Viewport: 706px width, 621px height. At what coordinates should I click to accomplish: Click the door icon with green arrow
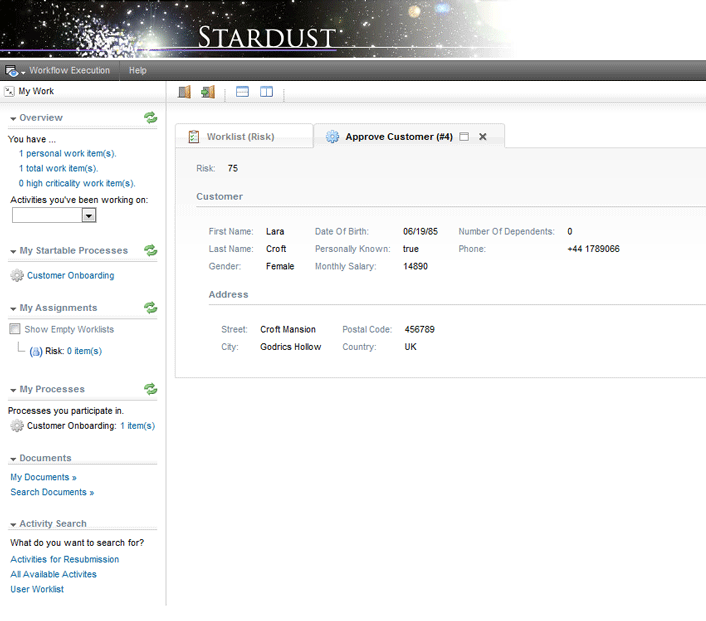(x=208, y=92)
